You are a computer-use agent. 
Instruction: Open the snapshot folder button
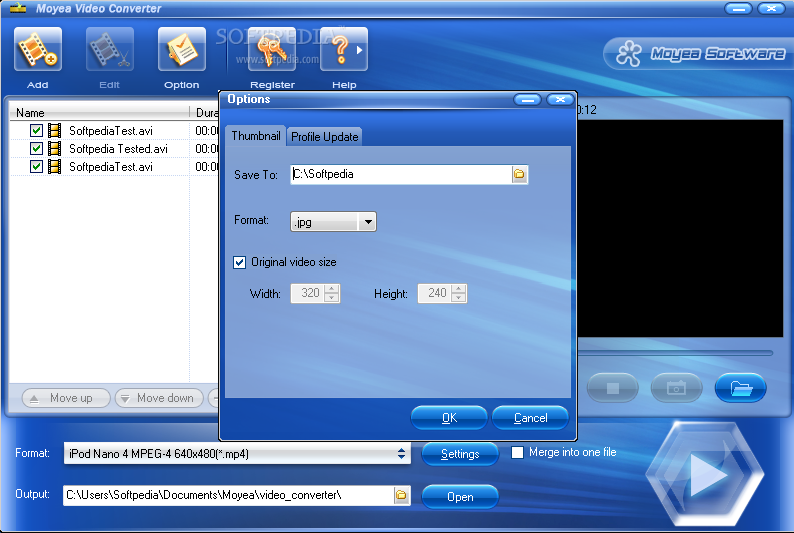click(x=740, y=388)
